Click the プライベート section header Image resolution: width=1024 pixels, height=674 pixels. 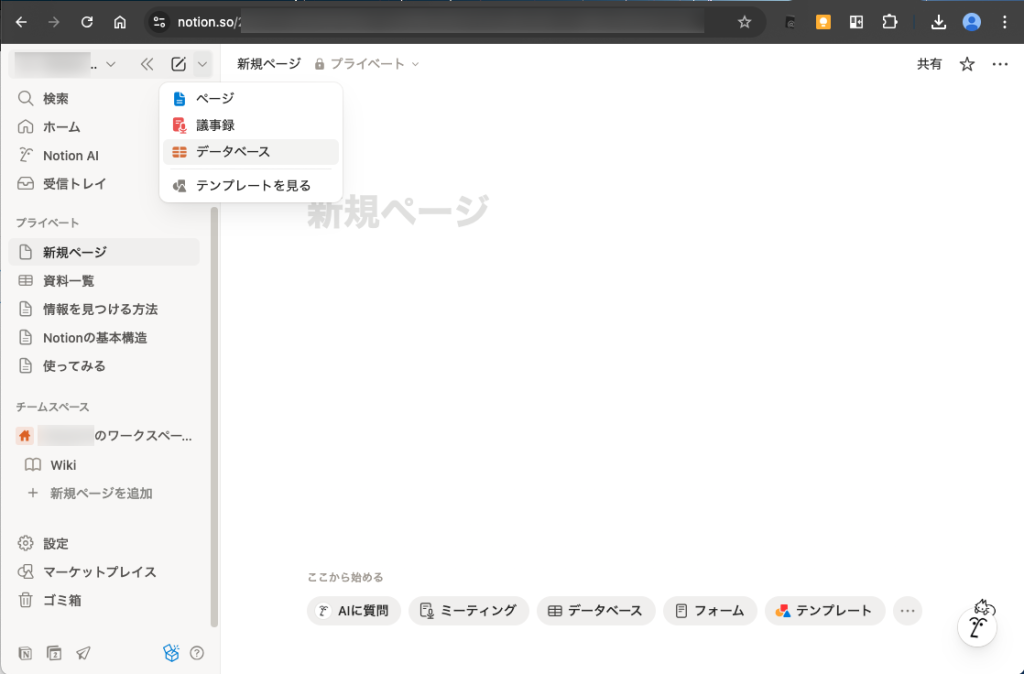[47, 223]
